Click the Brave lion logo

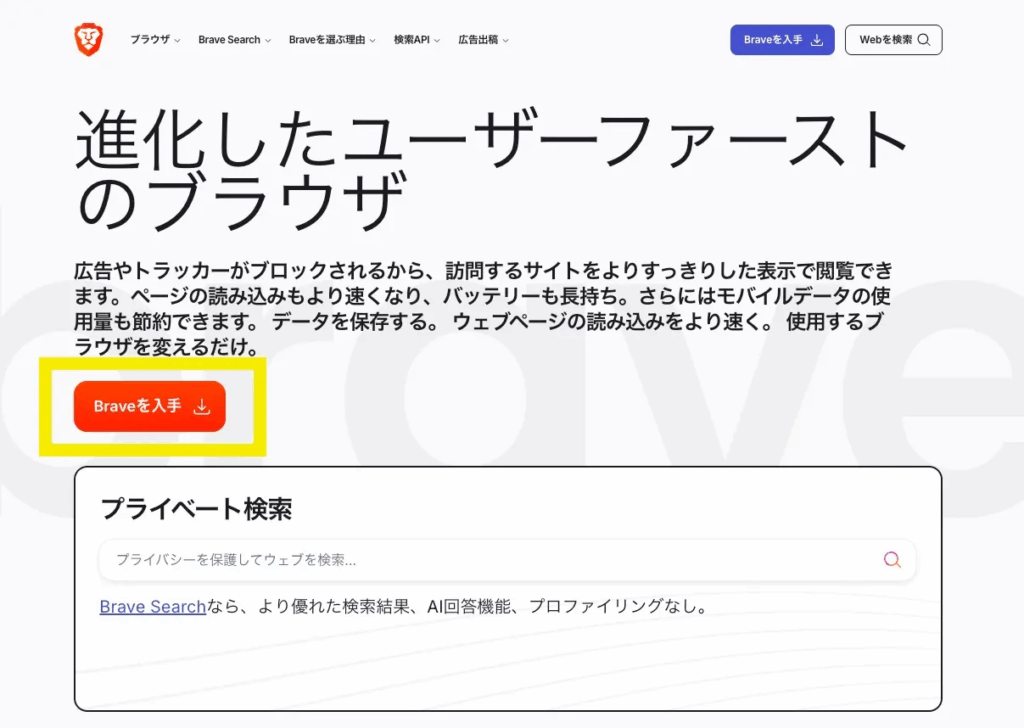pos(88,39)
